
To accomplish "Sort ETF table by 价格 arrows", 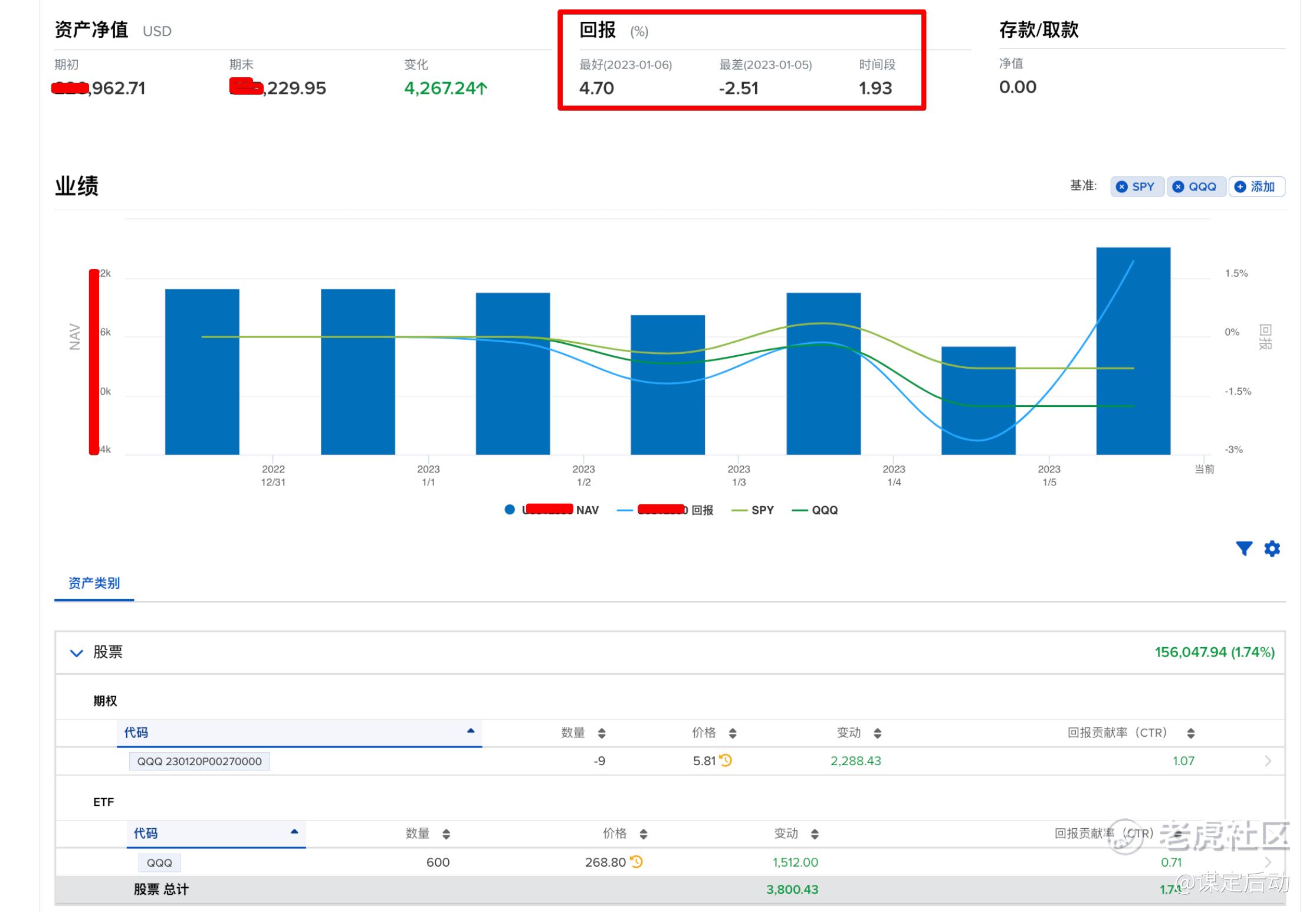I will (643, 834).
